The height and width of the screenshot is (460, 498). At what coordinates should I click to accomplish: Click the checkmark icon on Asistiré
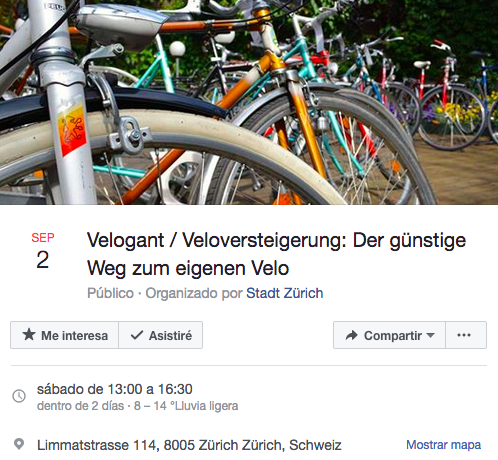pyautogui.click(x=137, y=335)
